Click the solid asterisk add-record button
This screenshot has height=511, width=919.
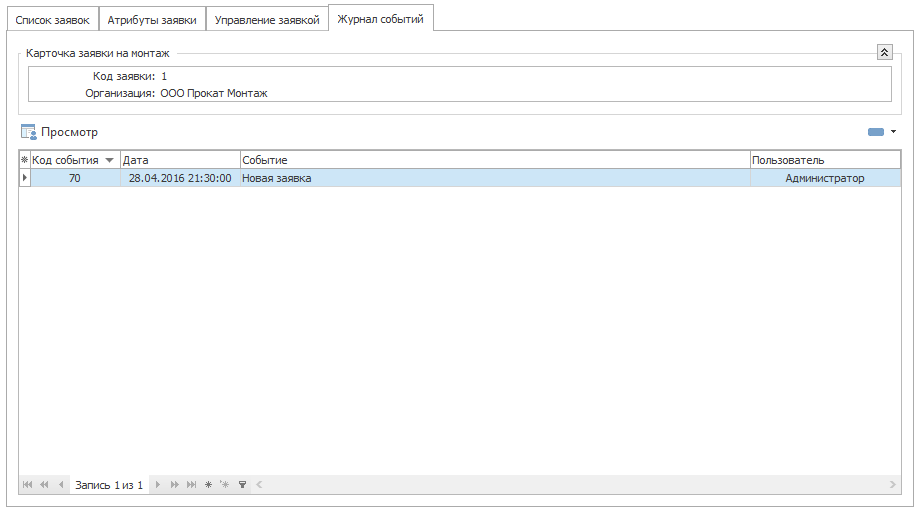[x=208, y=485]
